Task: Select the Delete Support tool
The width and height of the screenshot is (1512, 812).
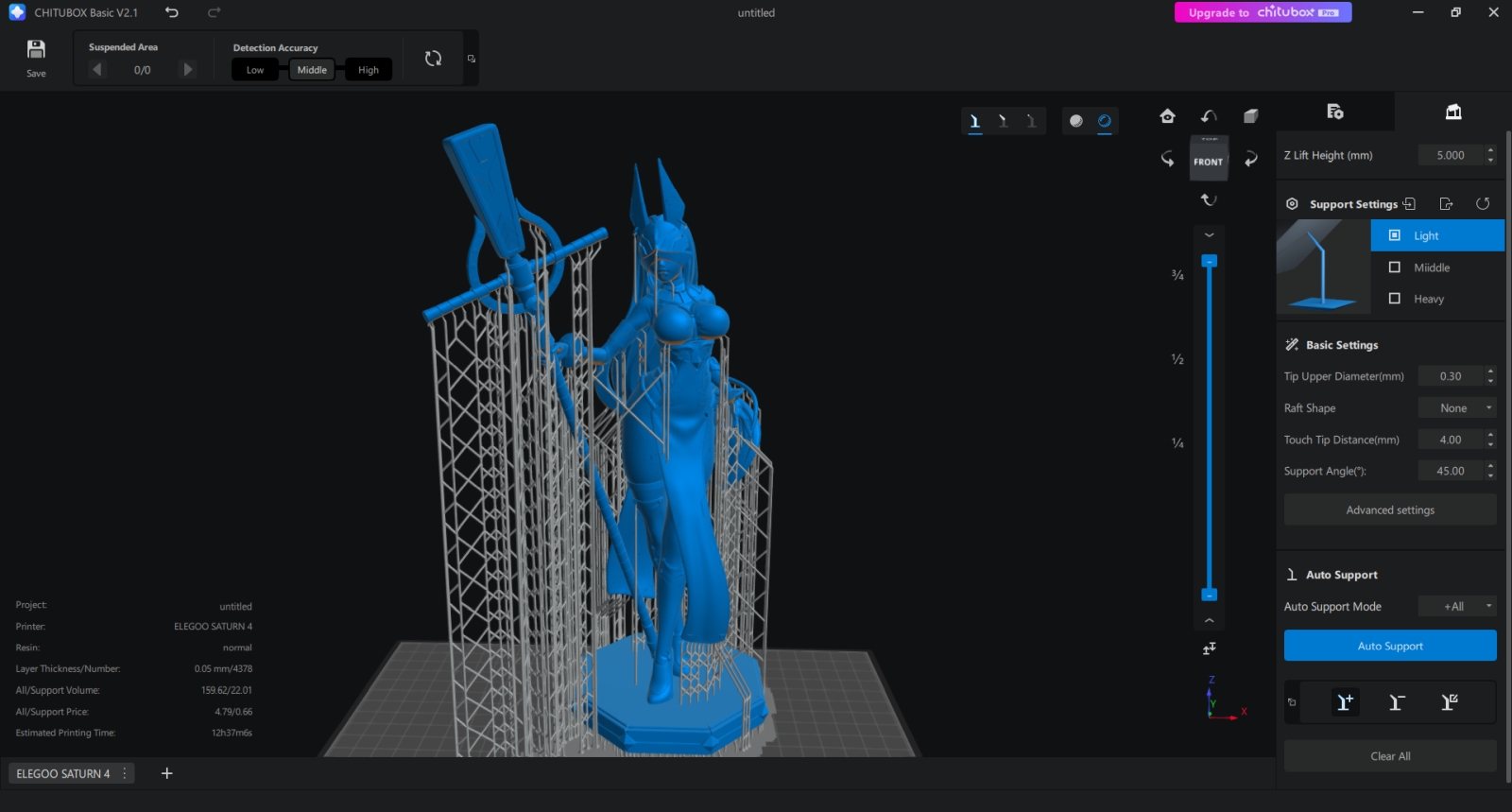Action: coord(1397,702)
